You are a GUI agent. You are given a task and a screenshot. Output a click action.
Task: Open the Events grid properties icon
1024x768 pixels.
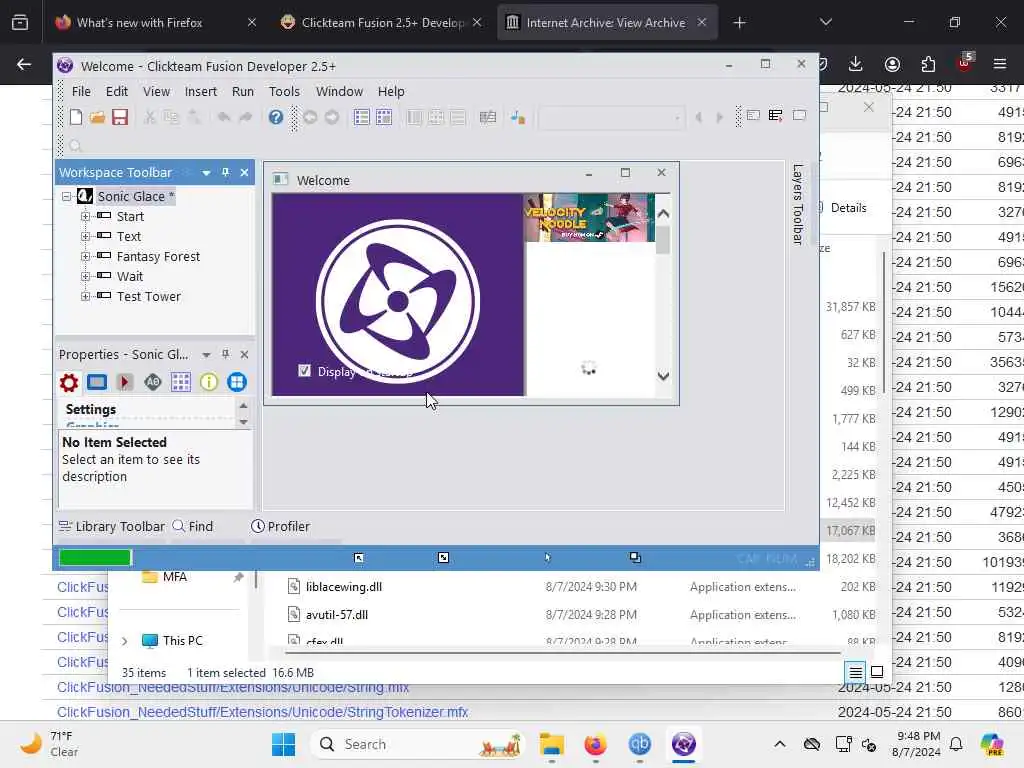tap(181, 382)
